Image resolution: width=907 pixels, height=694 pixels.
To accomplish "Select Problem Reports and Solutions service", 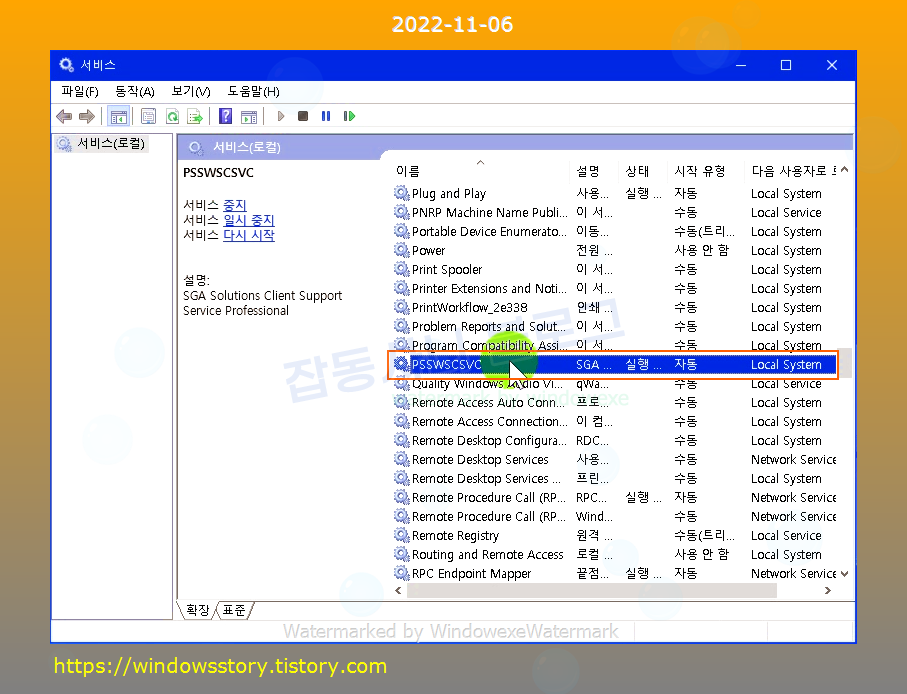I will 614,326.
